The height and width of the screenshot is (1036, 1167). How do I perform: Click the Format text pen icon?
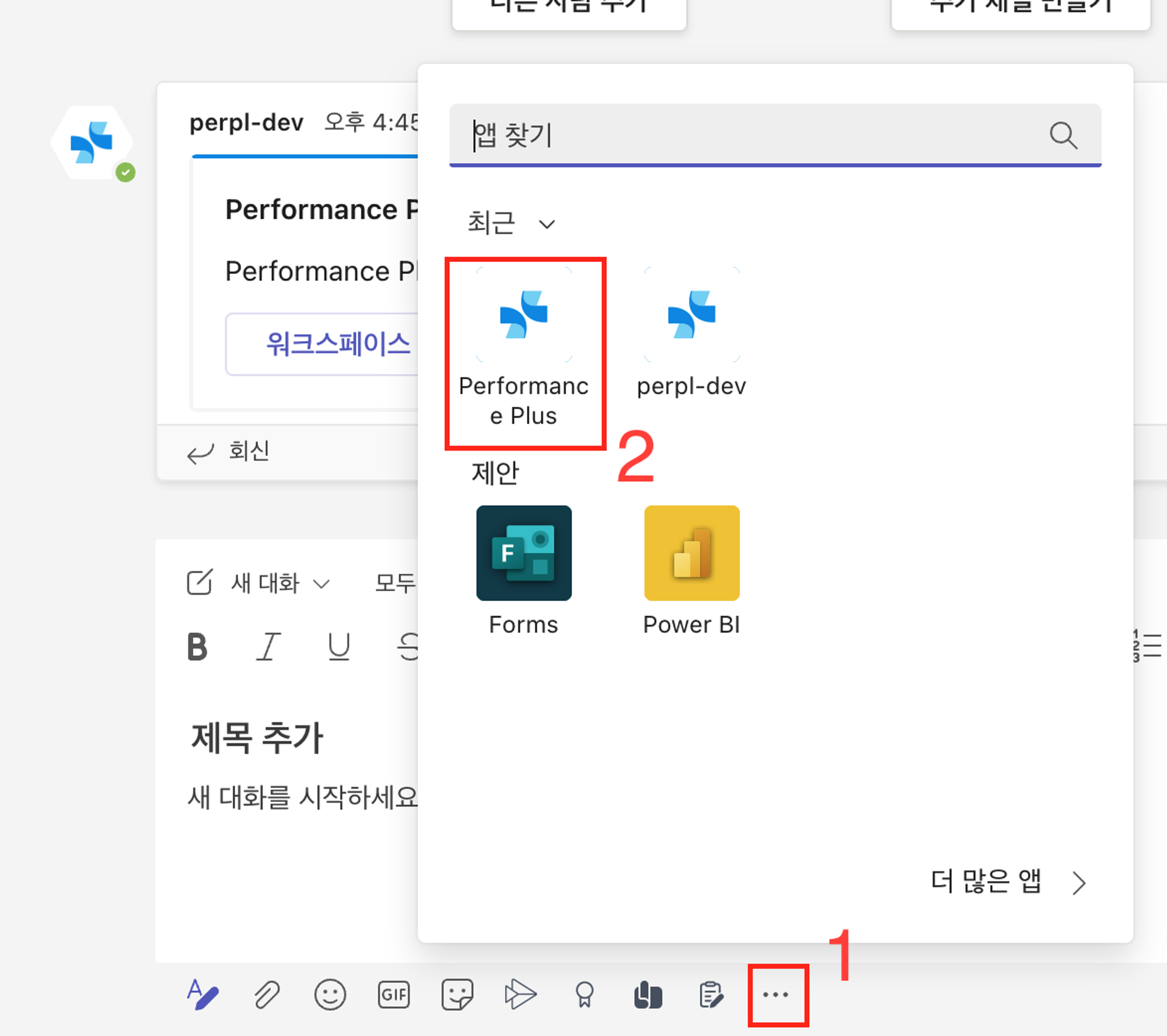202,994
